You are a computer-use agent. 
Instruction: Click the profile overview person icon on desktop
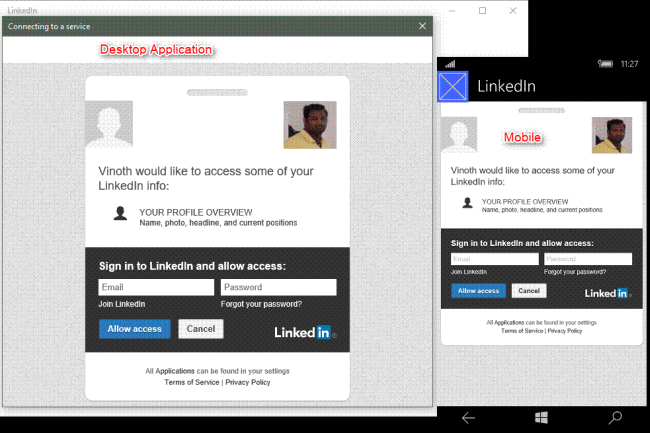(120, 213)
